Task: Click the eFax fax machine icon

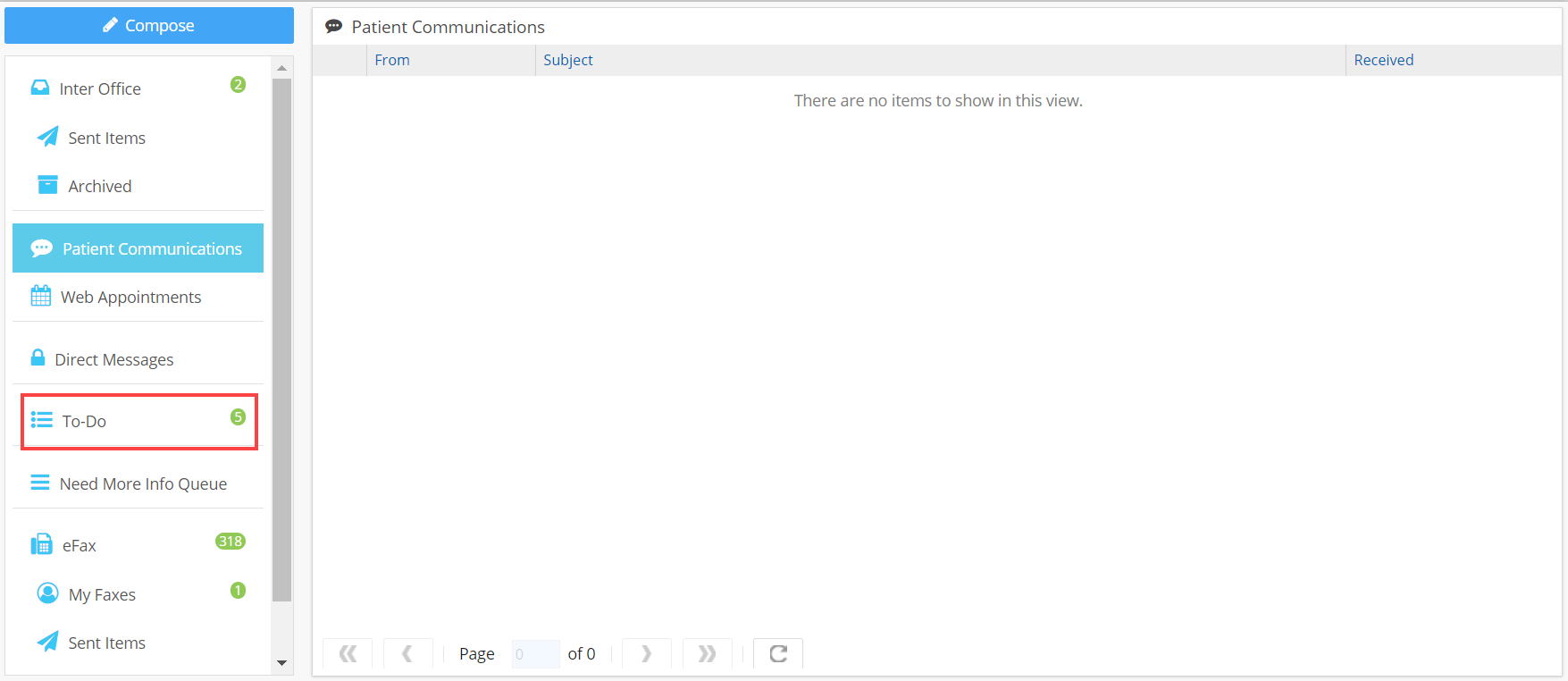Action: coord(41,544)
